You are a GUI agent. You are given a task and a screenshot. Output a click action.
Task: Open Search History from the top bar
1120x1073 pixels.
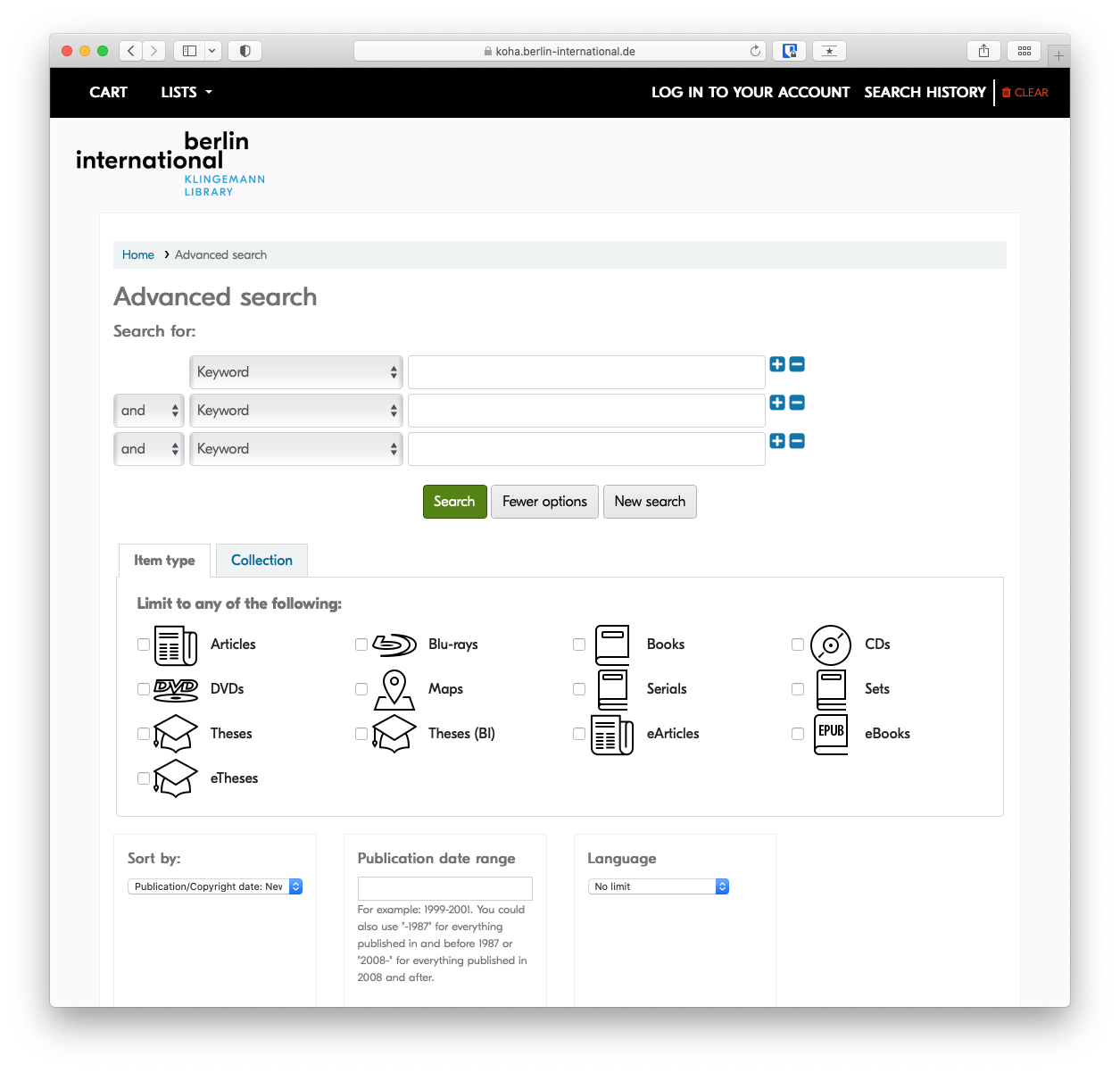point(925,92)
